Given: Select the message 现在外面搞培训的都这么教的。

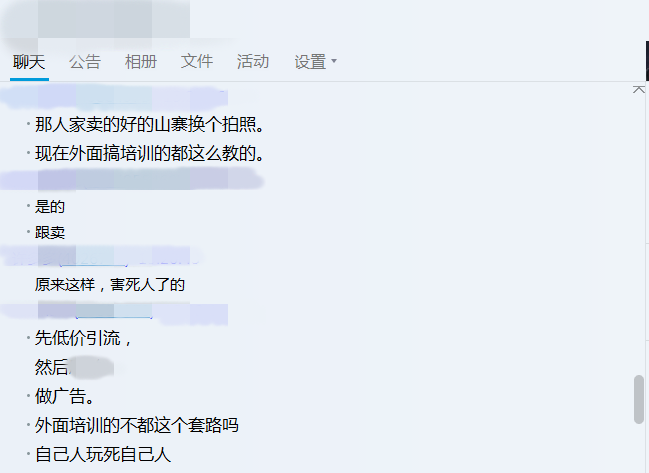Looking at the screenshot, I should (149, 154).
